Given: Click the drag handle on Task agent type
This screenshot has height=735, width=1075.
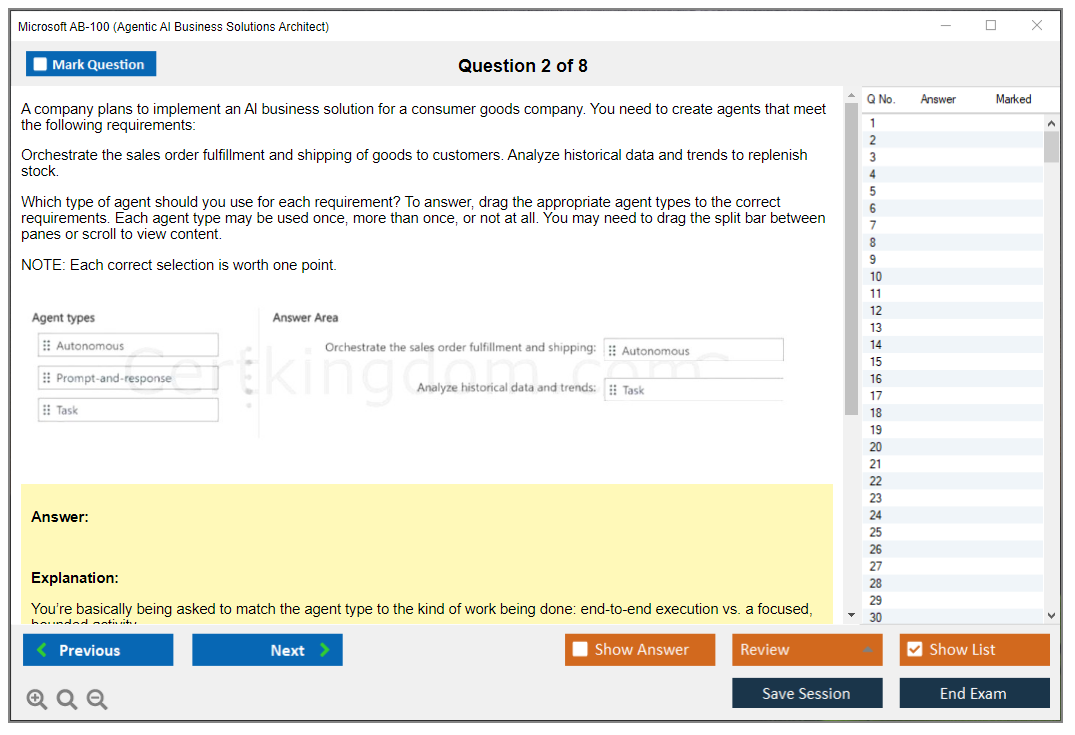Looking at the screenshot, I should [47, 410].
